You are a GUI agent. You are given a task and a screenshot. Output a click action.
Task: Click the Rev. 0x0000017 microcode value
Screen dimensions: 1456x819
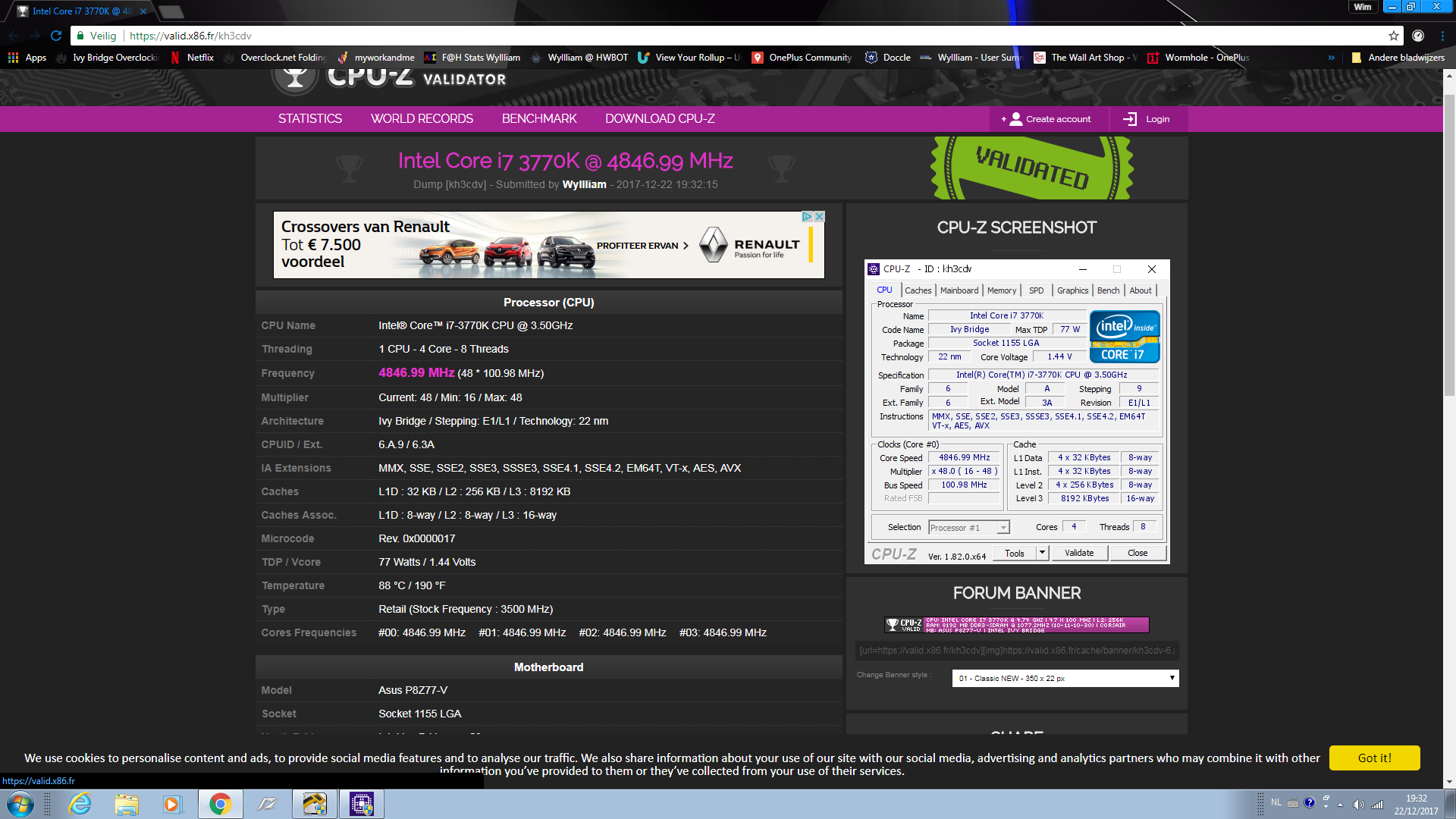[417, 538]
